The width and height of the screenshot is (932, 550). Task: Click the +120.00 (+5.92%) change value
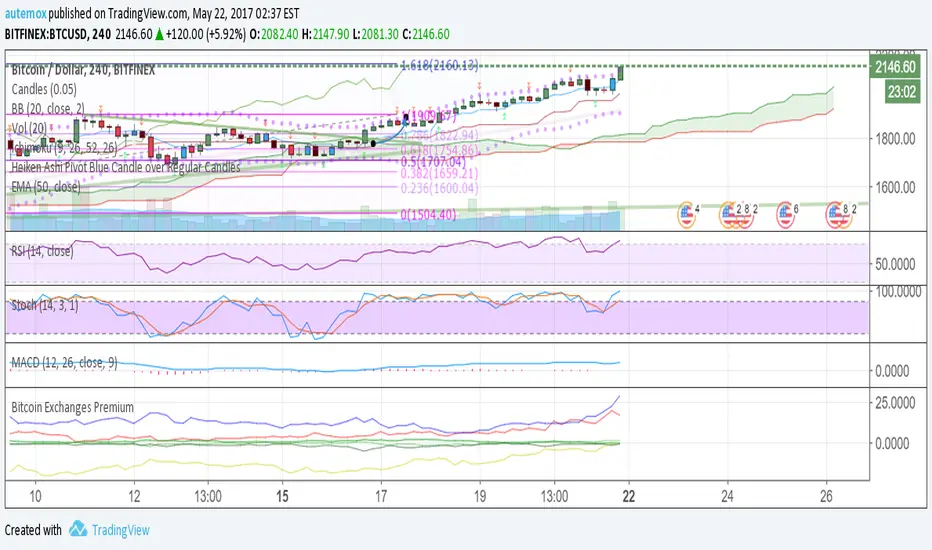[206, 34]
